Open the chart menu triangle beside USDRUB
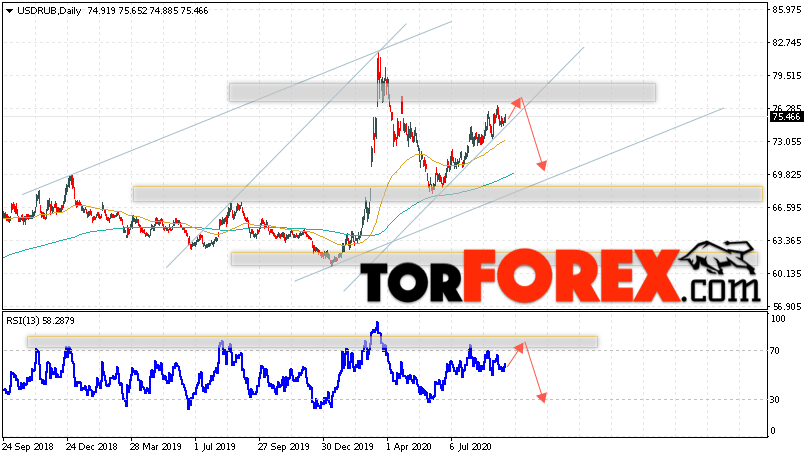The image size is (808, 458). (9, 11)
